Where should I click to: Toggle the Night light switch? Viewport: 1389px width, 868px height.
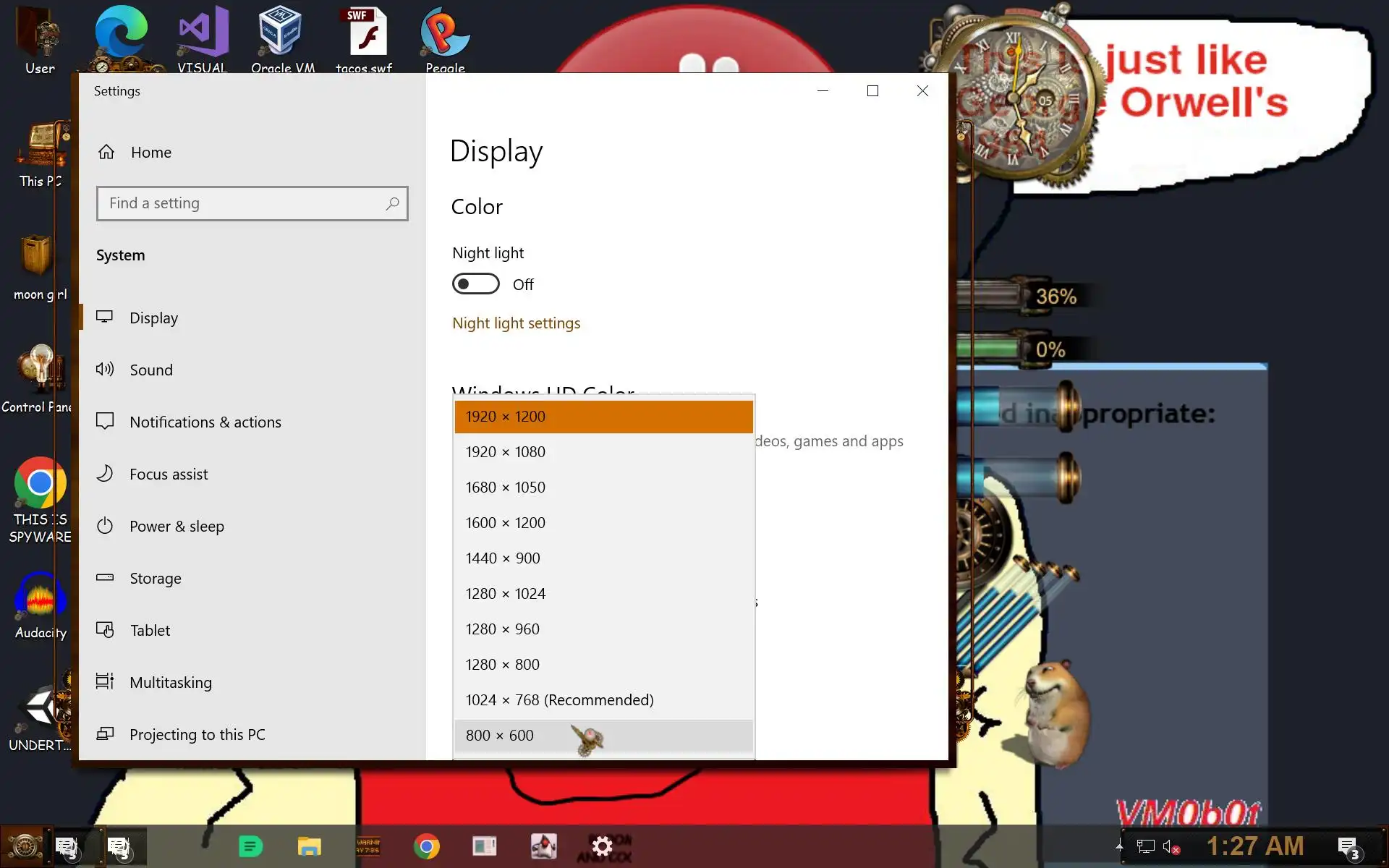point(475,284)
